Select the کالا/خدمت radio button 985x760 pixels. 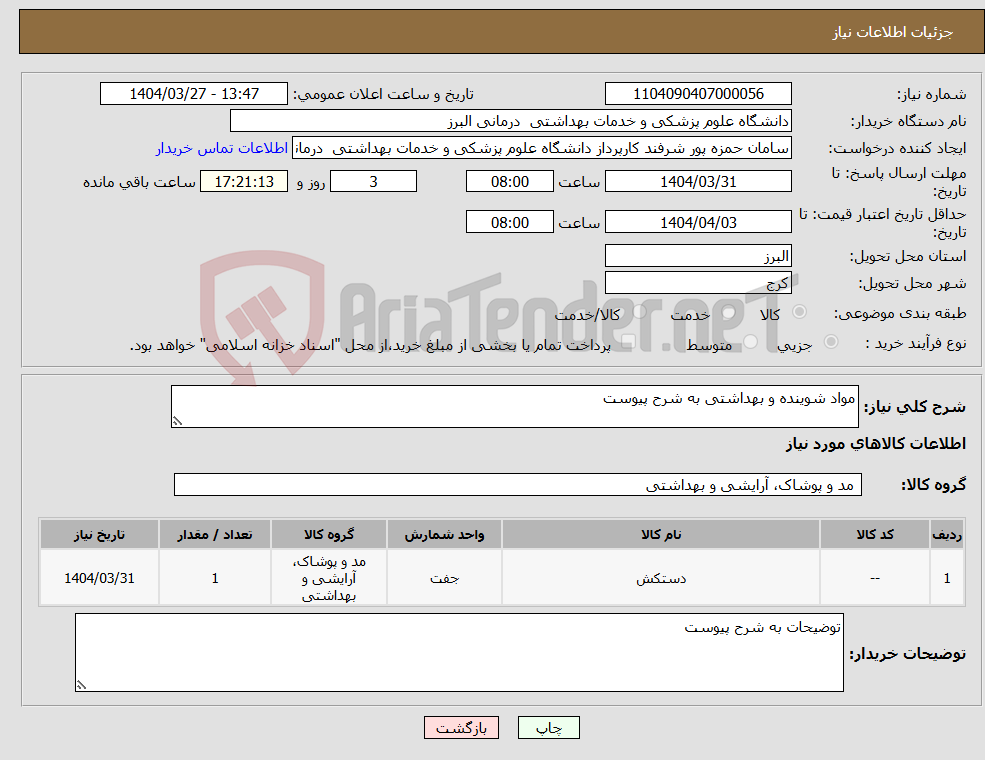639,312
